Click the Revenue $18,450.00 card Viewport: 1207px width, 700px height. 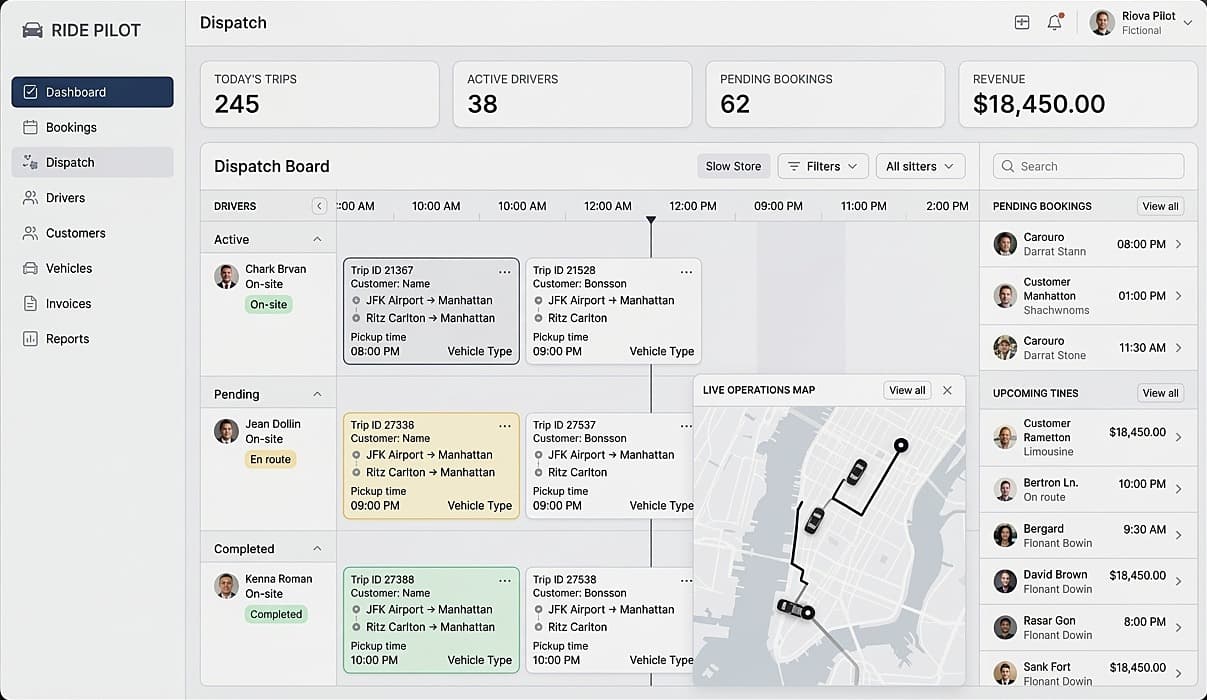[x=1078, y=94]
